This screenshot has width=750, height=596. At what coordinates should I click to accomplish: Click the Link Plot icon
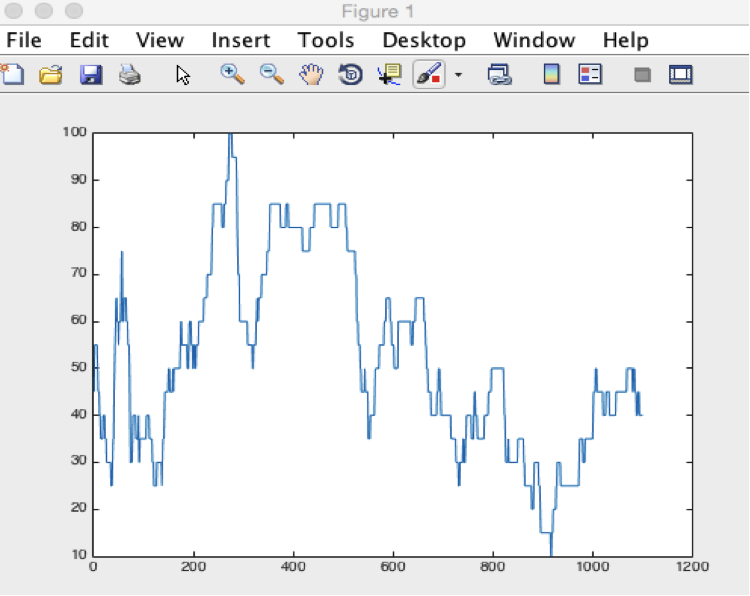(x=499, y=74)
